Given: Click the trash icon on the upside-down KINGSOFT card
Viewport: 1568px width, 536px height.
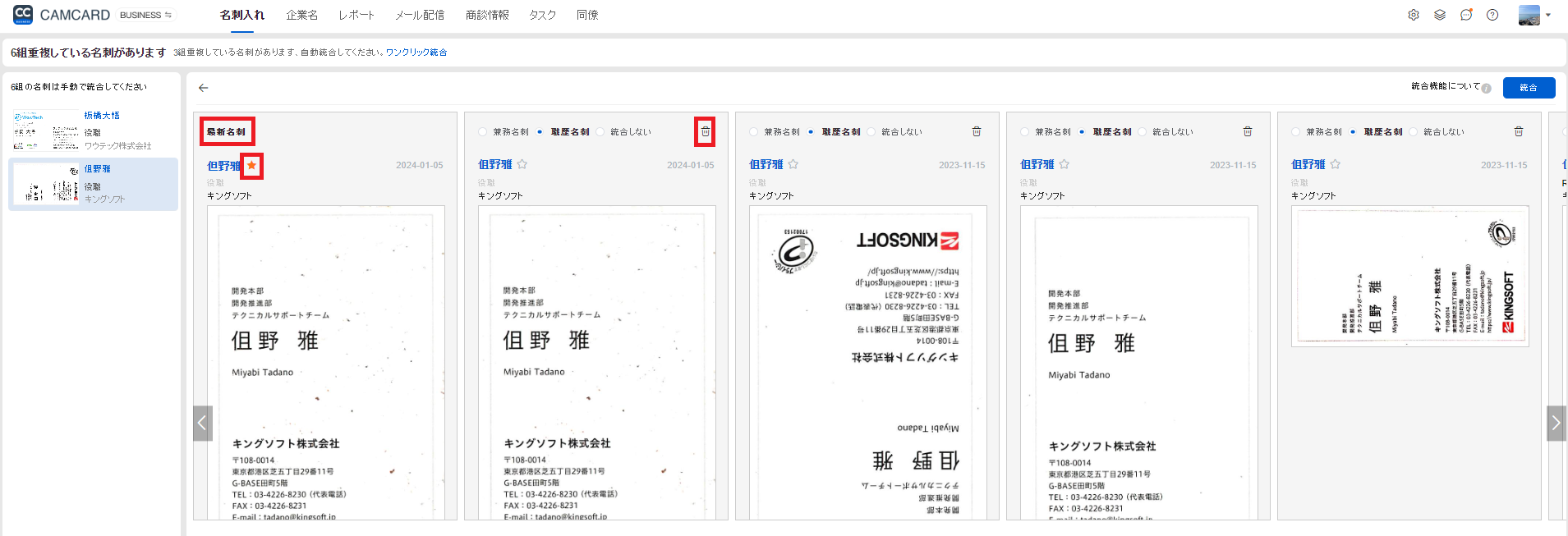Looking at the screenshot, I should 977,131.
